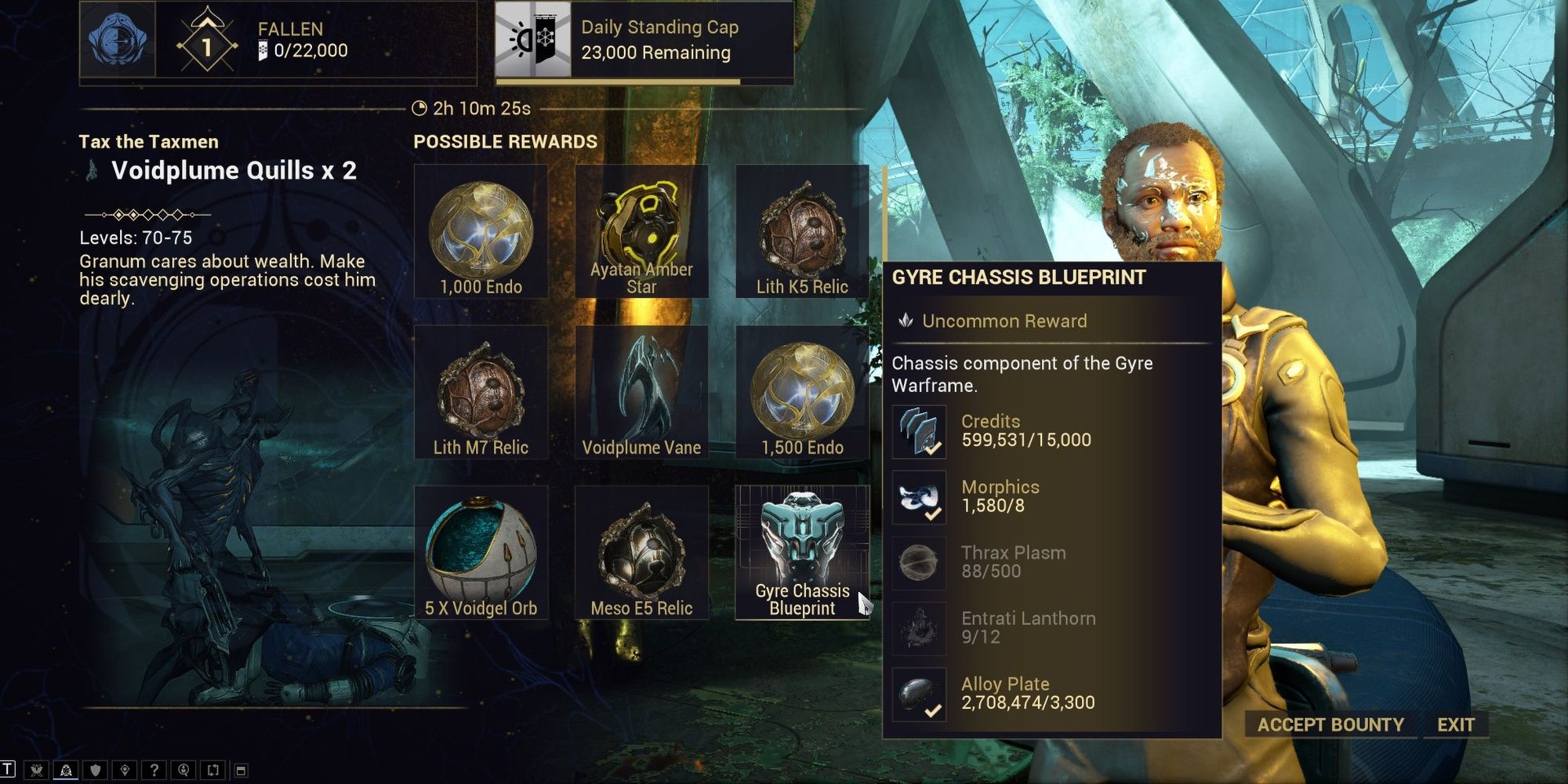
Task: Click the 5 X Voidgel Orb reward
Action: 481,553
